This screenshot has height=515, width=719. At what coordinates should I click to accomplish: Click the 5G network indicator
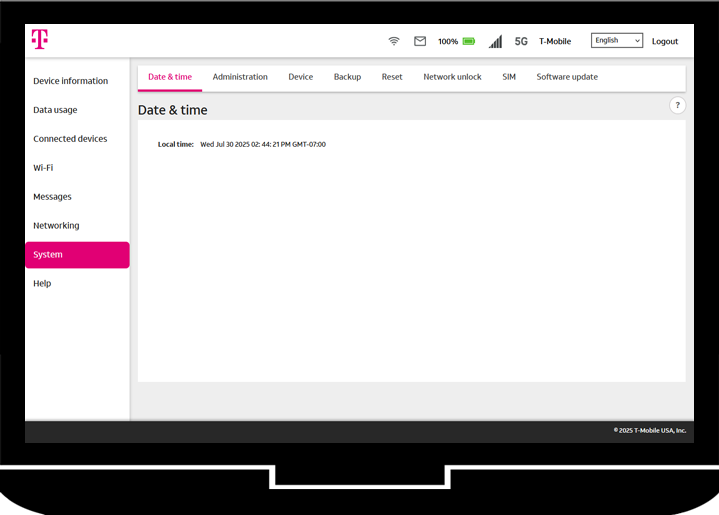coord(521,41)
